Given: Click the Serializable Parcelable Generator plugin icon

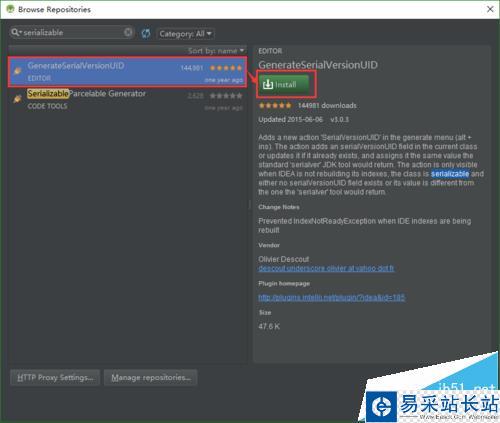Looking at the screenshot, I should [17, 99].
